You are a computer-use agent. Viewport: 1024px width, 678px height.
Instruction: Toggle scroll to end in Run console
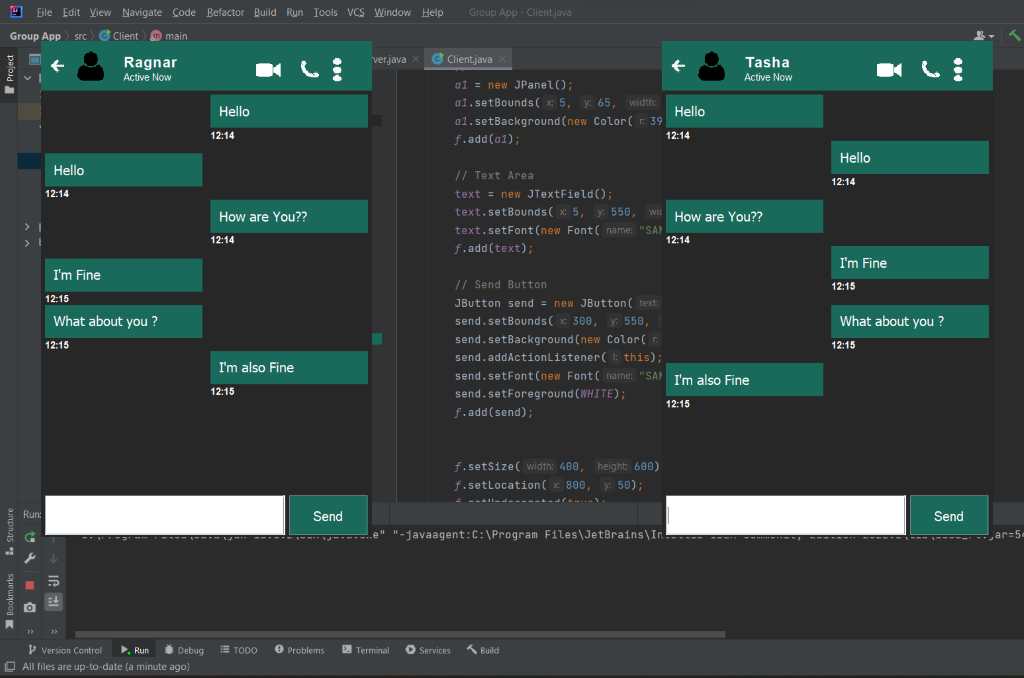click(x=54, y=602)
